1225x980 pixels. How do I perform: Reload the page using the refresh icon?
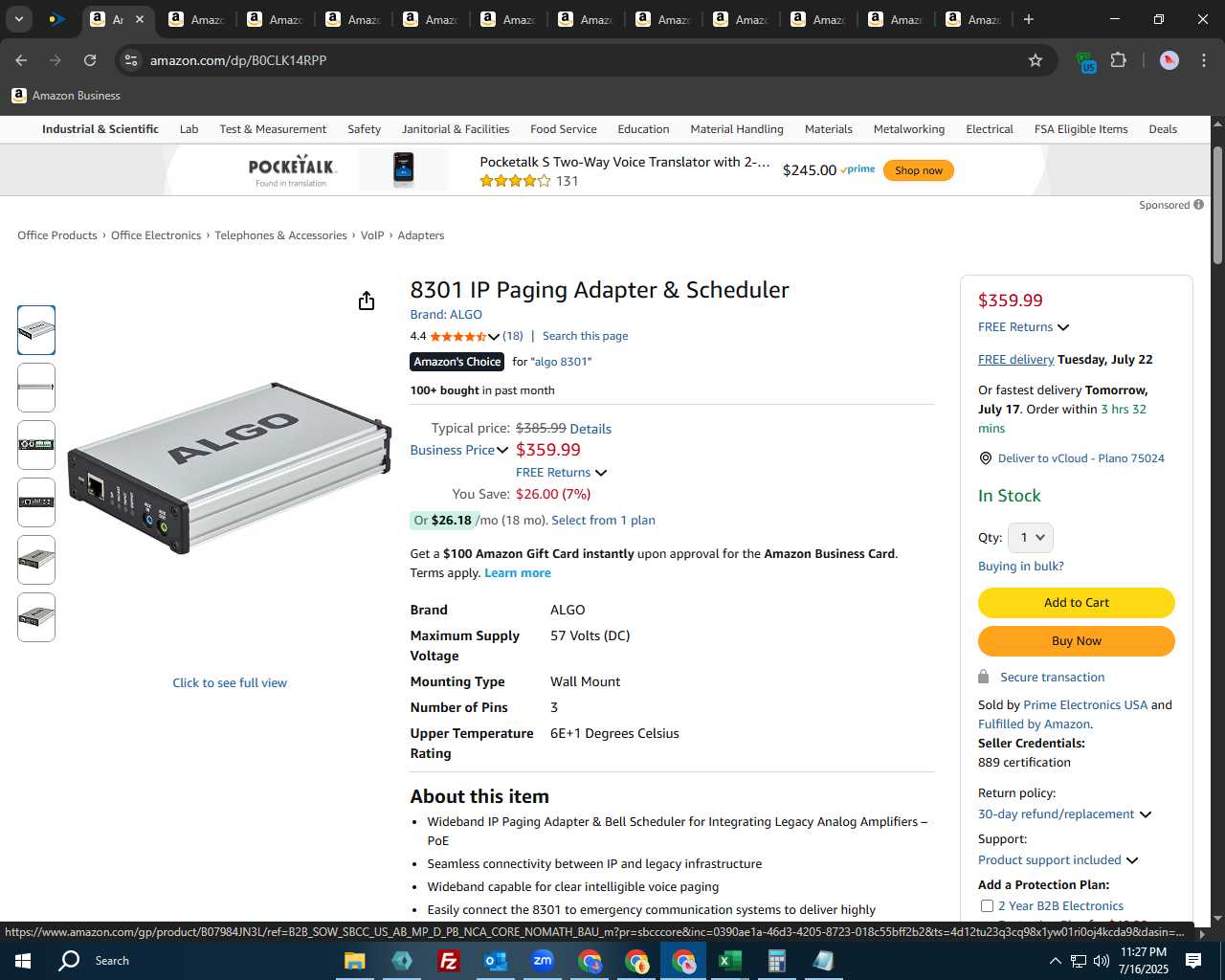point(90,60)
